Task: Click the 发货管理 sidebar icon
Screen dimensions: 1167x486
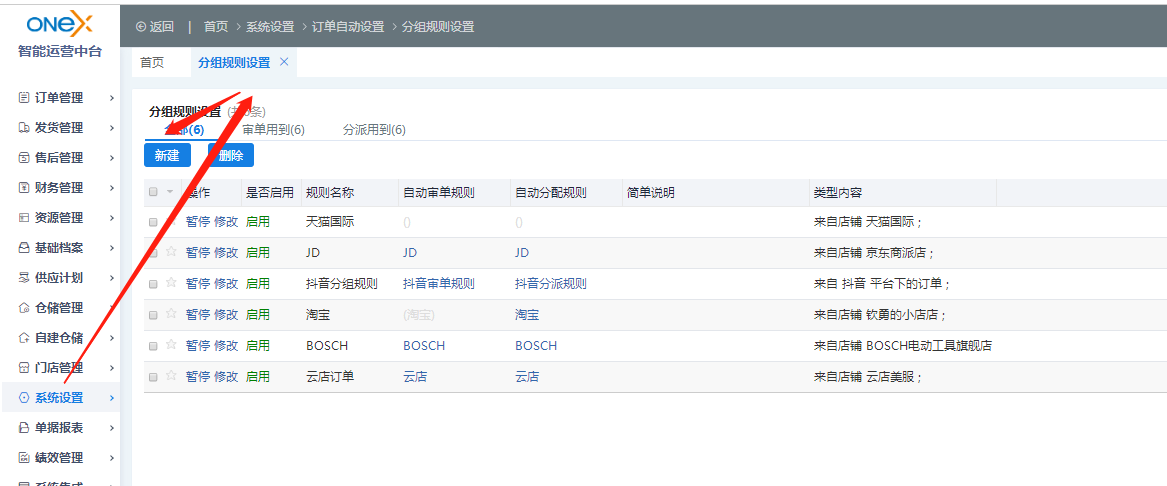Action: (24, 128)
